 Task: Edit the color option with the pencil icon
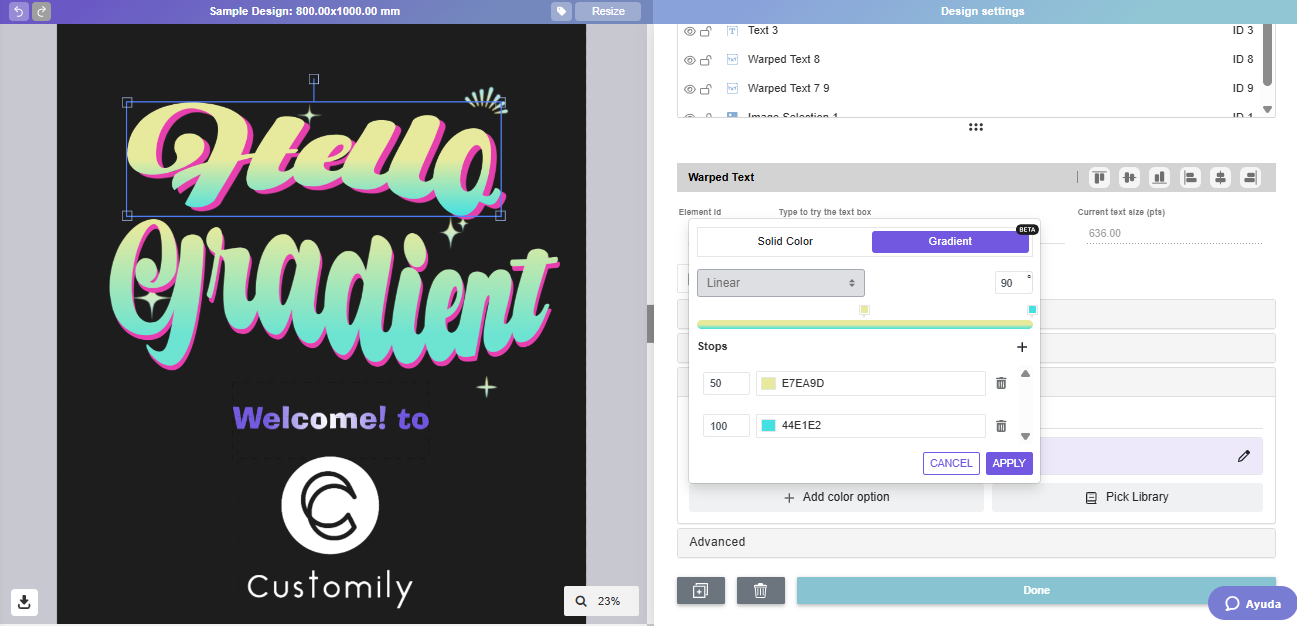coord(1244,456)
